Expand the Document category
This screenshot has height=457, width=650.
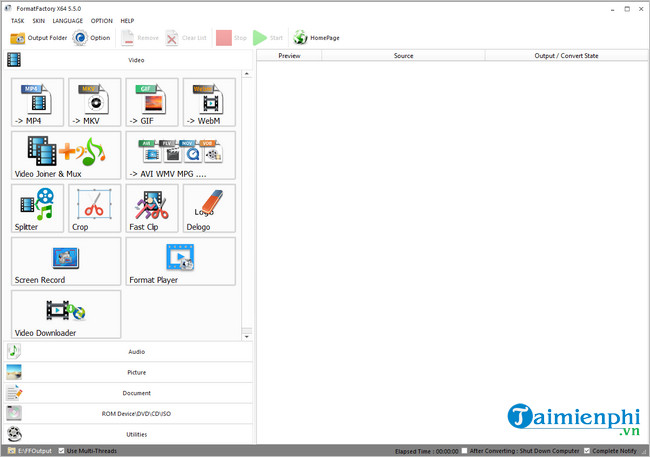pyautogui.click(x=128, y=393)
